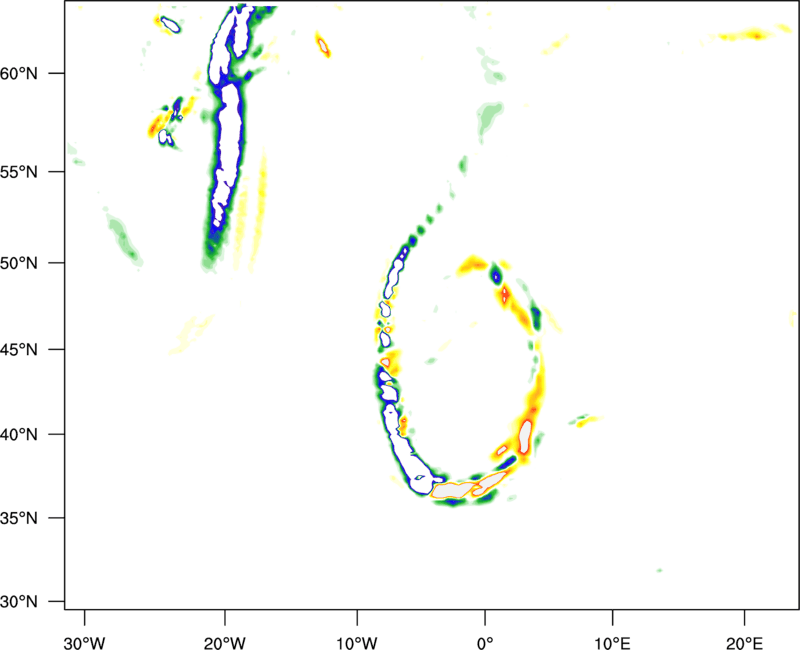Click the 10°E longitude label
800x650 pixels.
[x=612, y=643]
